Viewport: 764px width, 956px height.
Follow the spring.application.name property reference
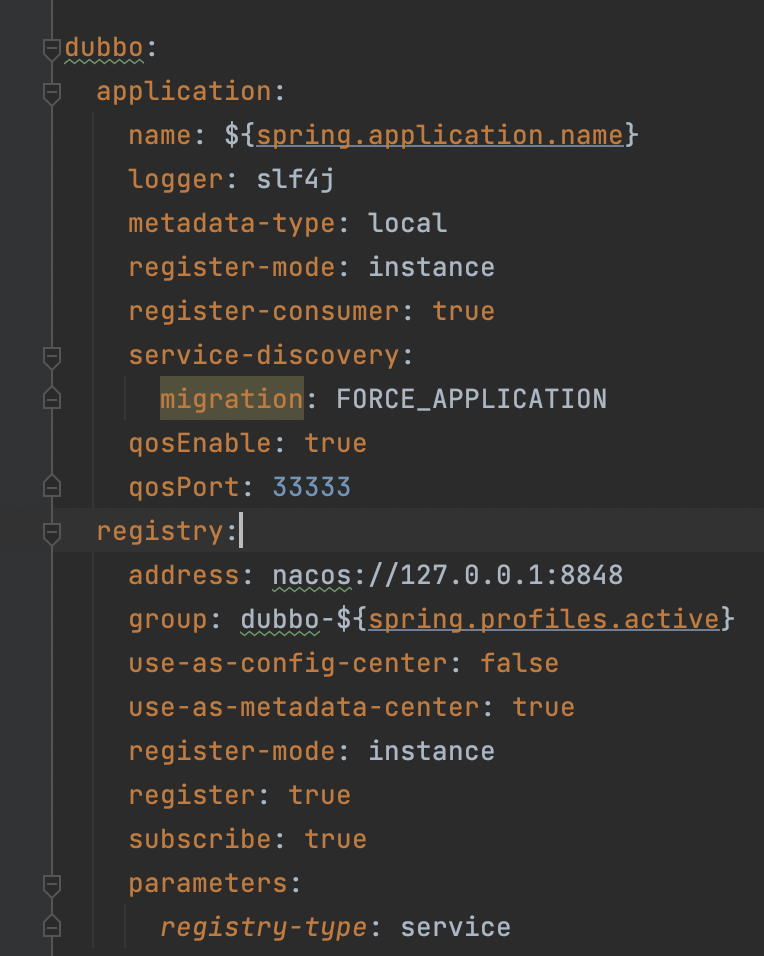click(x=440, y=135)
